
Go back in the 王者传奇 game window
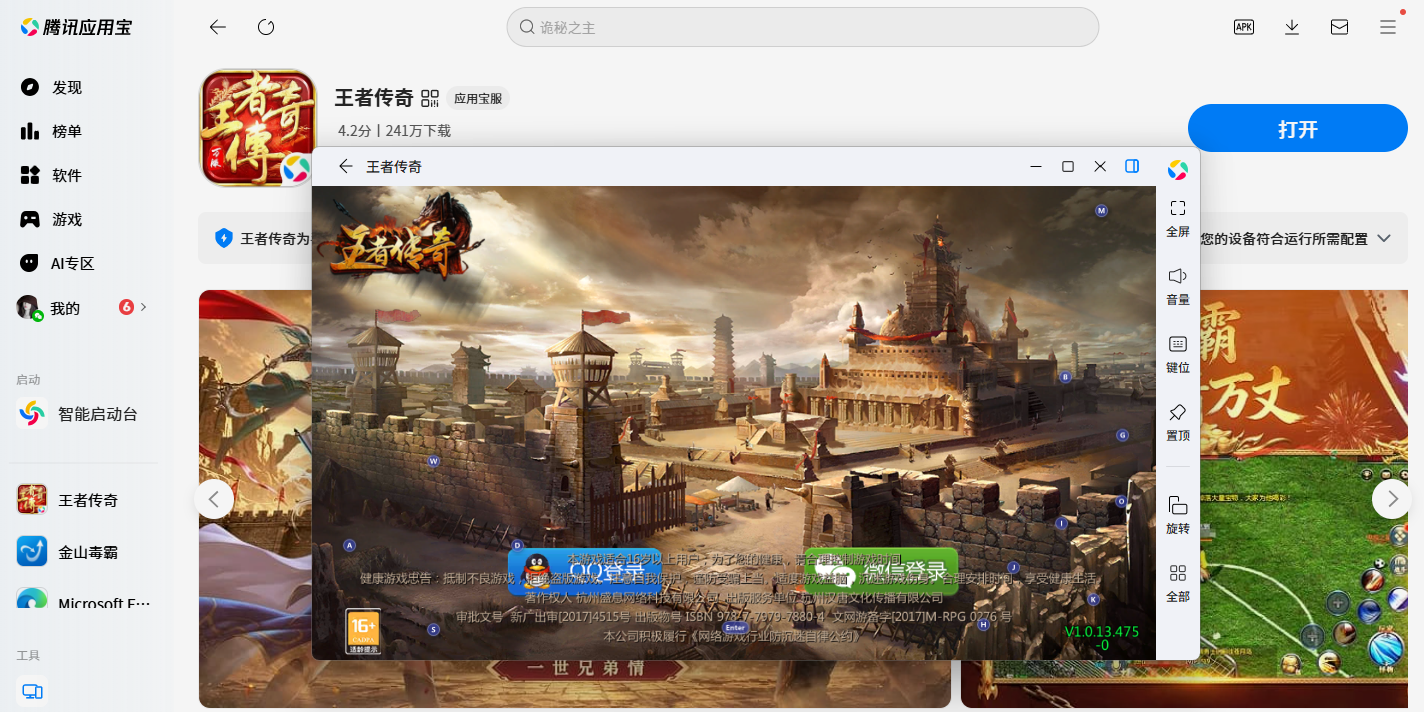click(x=346, y=166)
